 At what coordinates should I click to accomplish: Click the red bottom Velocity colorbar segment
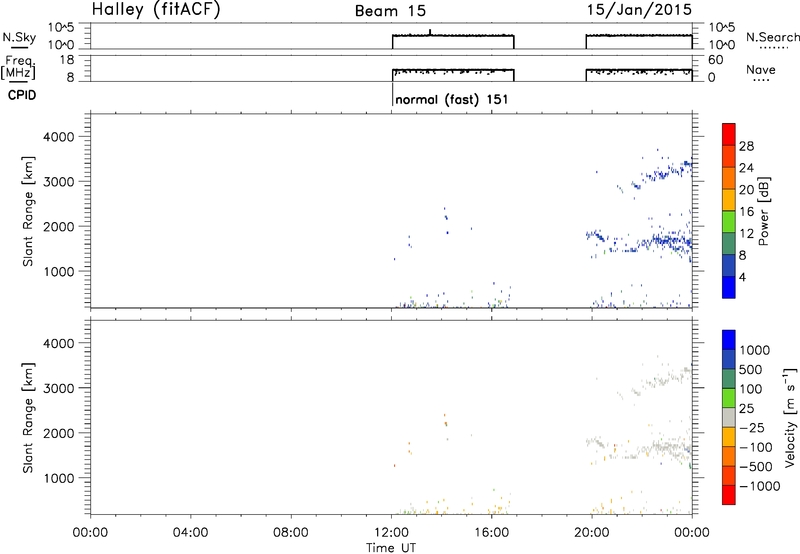[729, 495]
